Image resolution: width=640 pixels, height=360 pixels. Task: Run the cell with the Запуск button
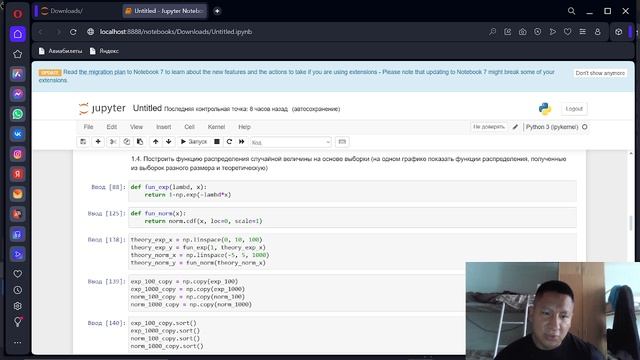[x=194, y=142]
